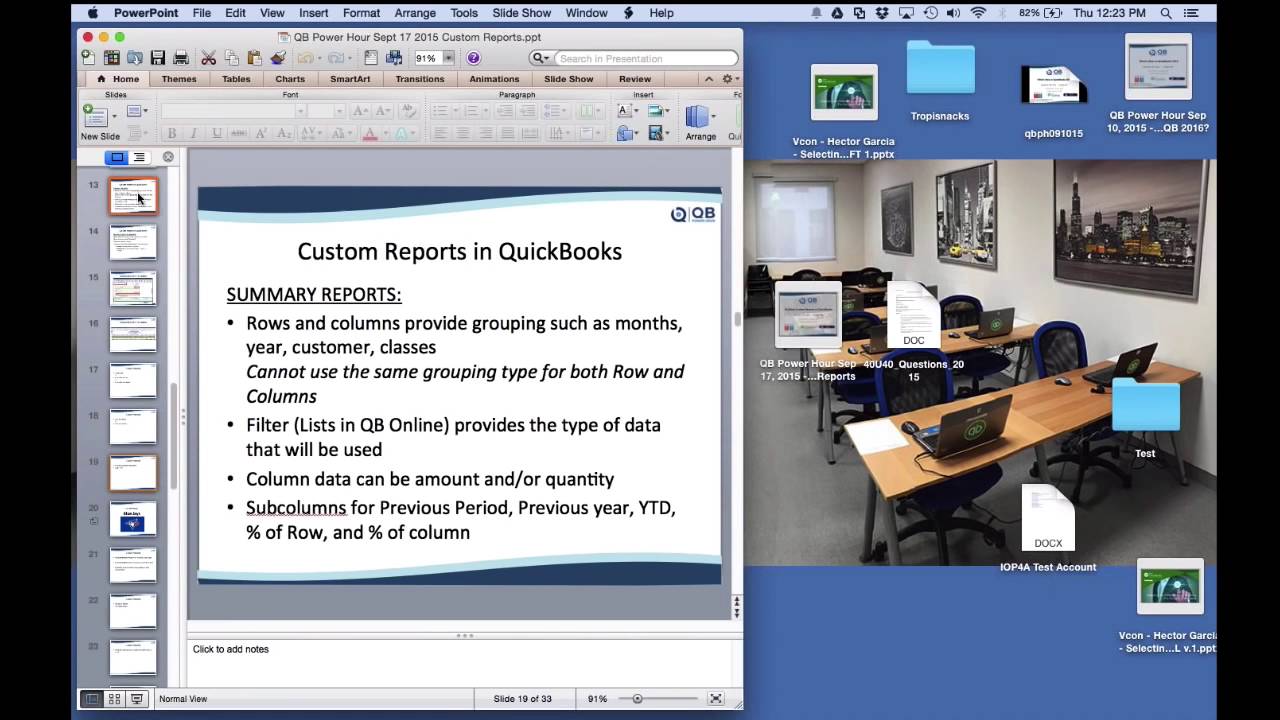The width and height of the screenshot is (1280, 720).
Task: Click the center text alignment icon
Action: click(462, 133)
